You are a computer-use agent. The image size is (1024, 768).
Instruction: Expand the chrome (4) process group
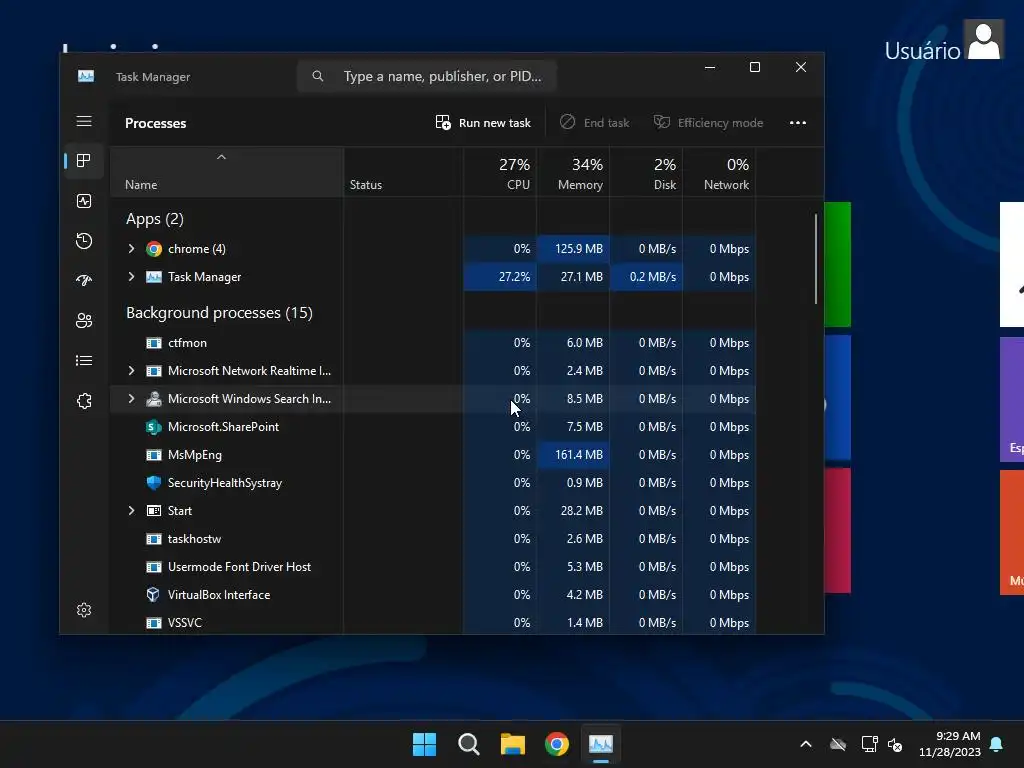pos(131,249)
